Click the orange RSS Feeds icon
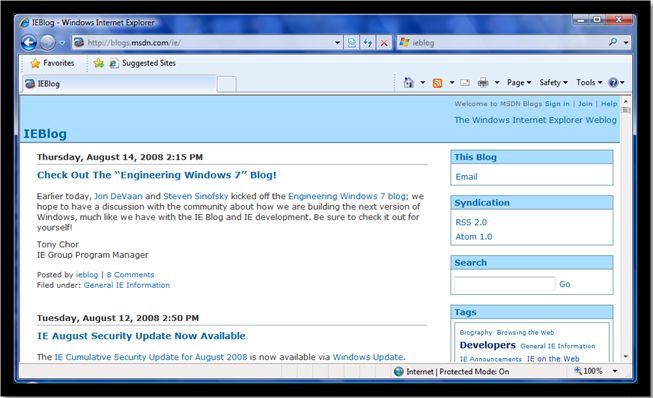 click(437, 83)
